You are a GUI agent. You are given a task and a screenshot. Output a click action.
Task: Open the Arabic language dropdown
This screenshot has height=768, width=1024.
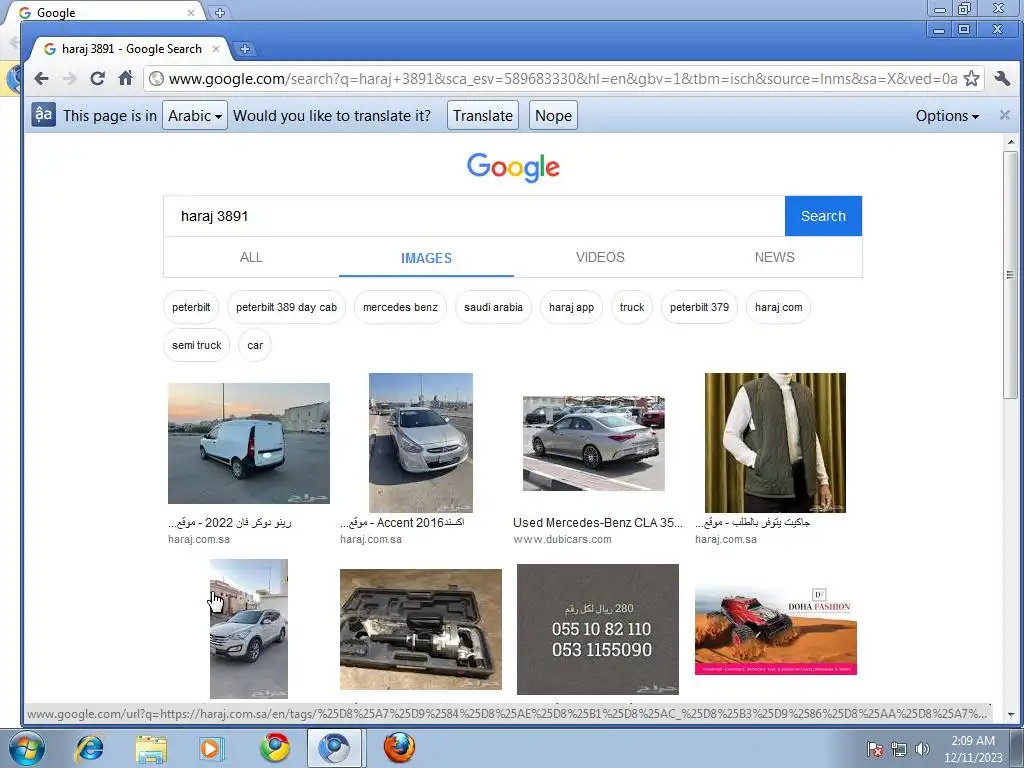[195, 116]
